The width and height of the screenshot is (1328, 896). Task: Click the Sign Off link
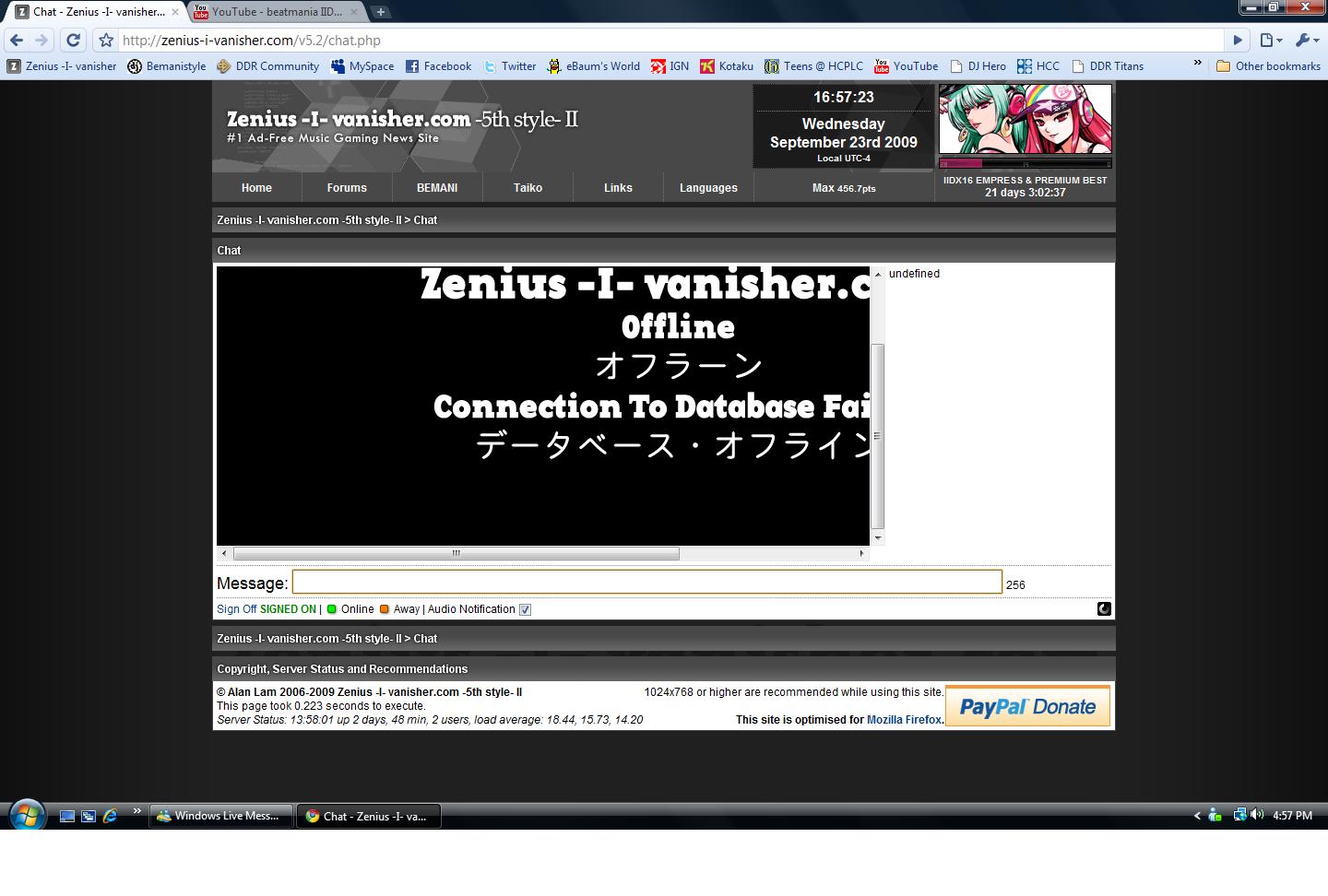pos(237,609)
